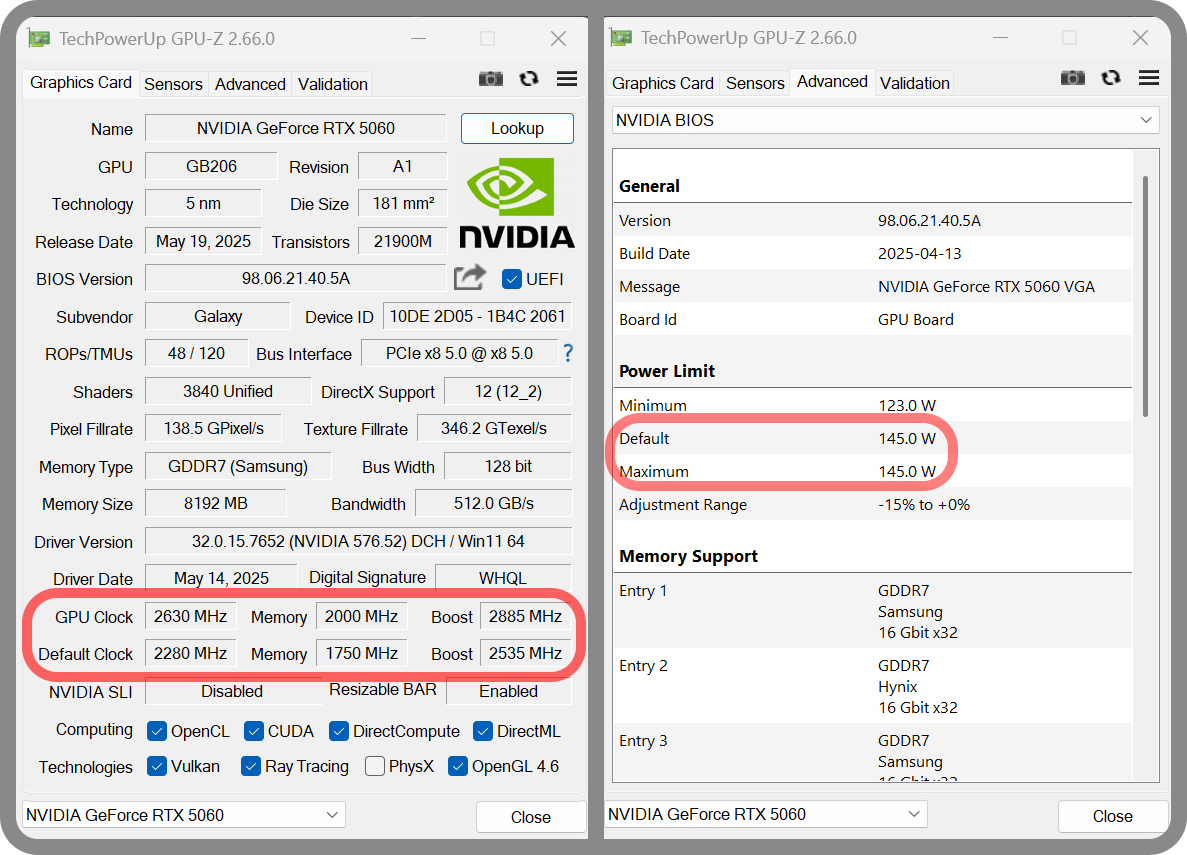Click the BIOS Version field 98.06.21.40.5A

[296, 279]
